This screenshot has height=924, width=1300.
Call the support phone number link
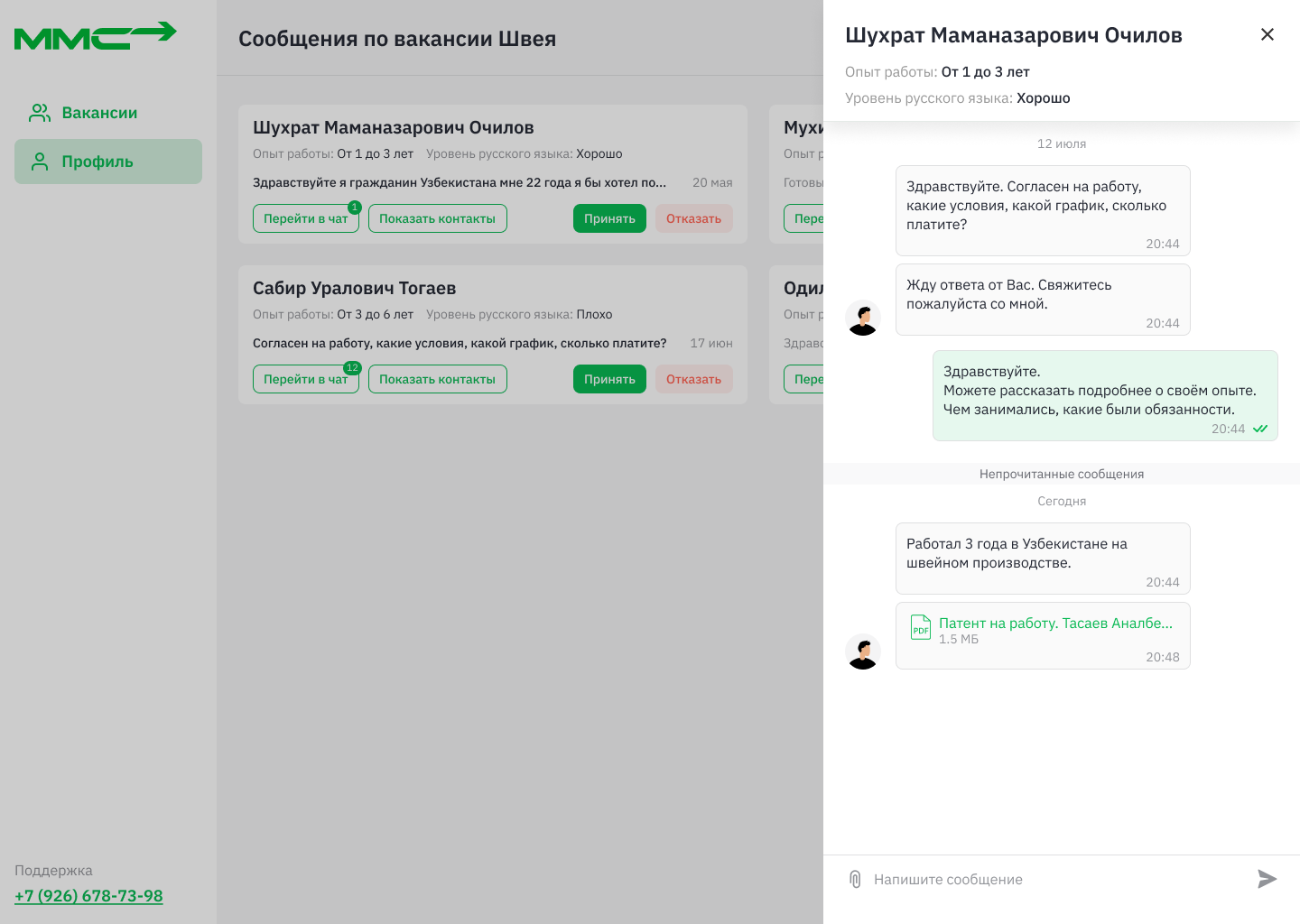pos(88,896)
